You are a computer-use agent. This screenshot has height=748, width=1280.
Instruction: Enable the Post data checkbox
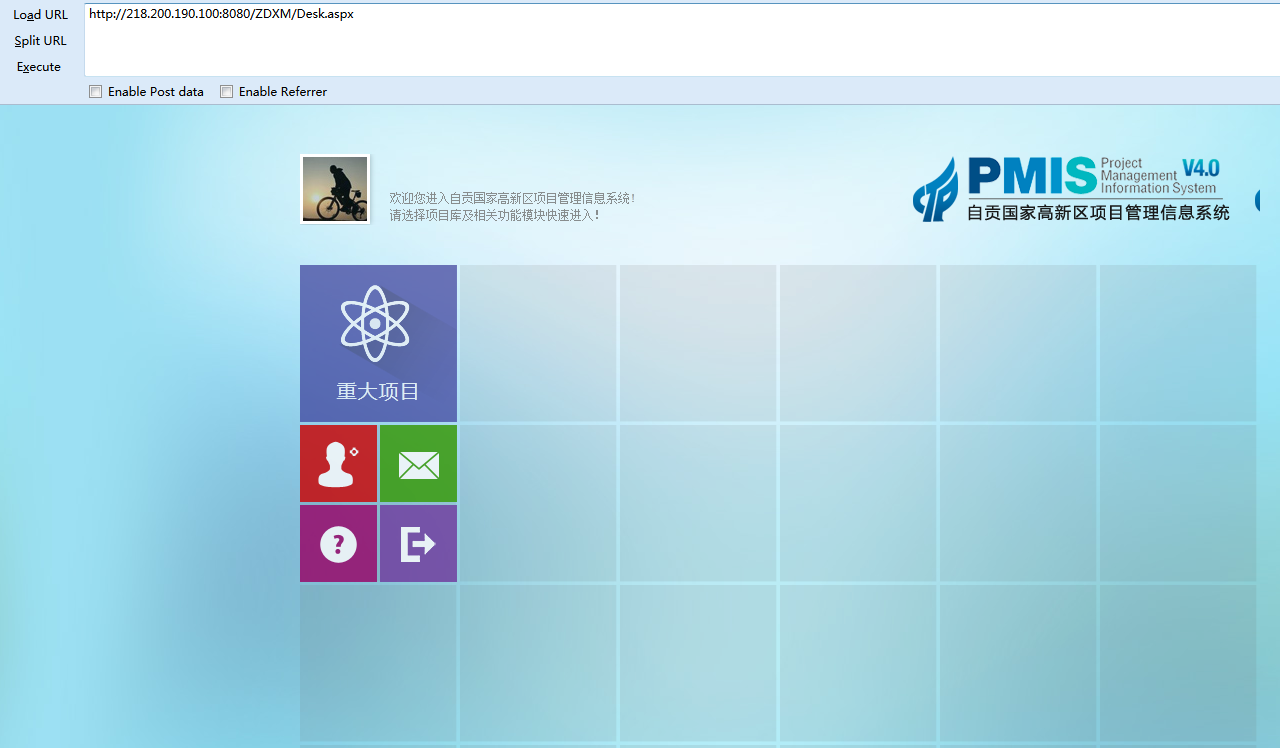[95, 92]
